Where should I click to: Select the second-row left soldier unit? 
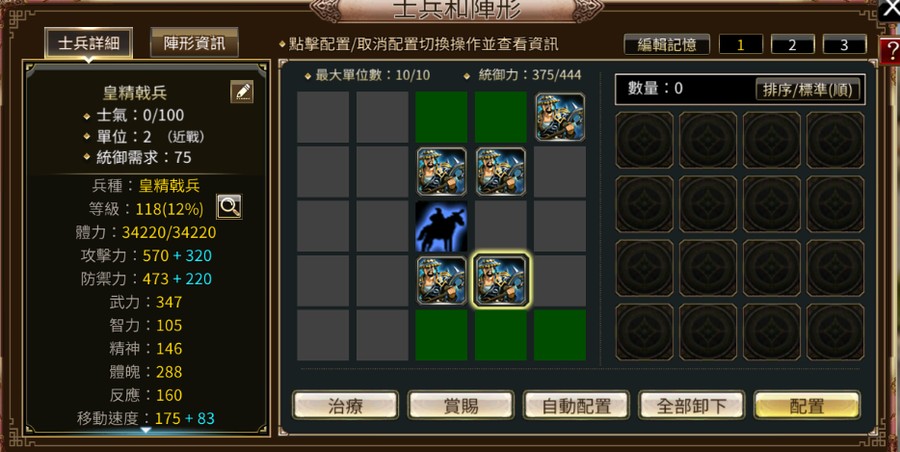[x=441, y=172]
